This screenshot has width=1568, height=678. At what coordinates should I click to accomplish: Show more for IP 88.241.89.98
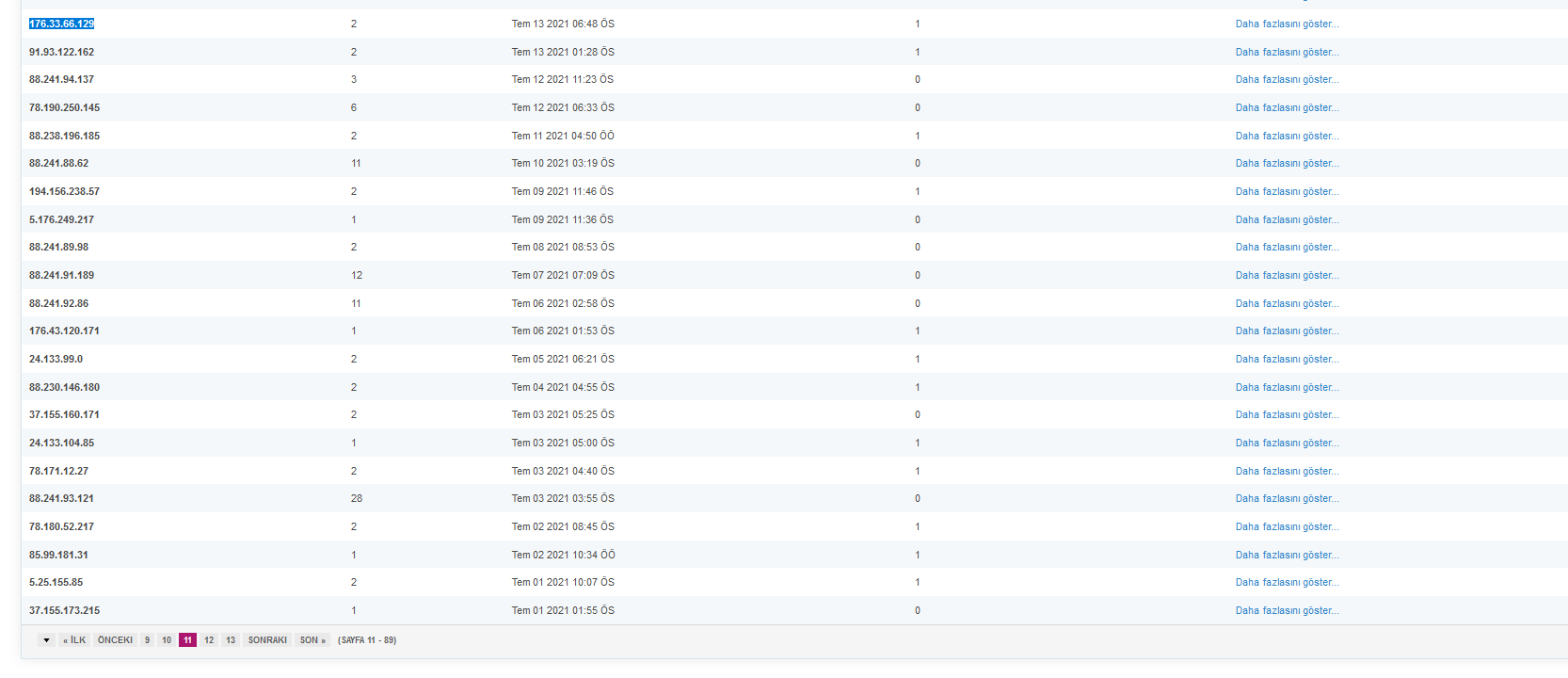[1287, 247]
